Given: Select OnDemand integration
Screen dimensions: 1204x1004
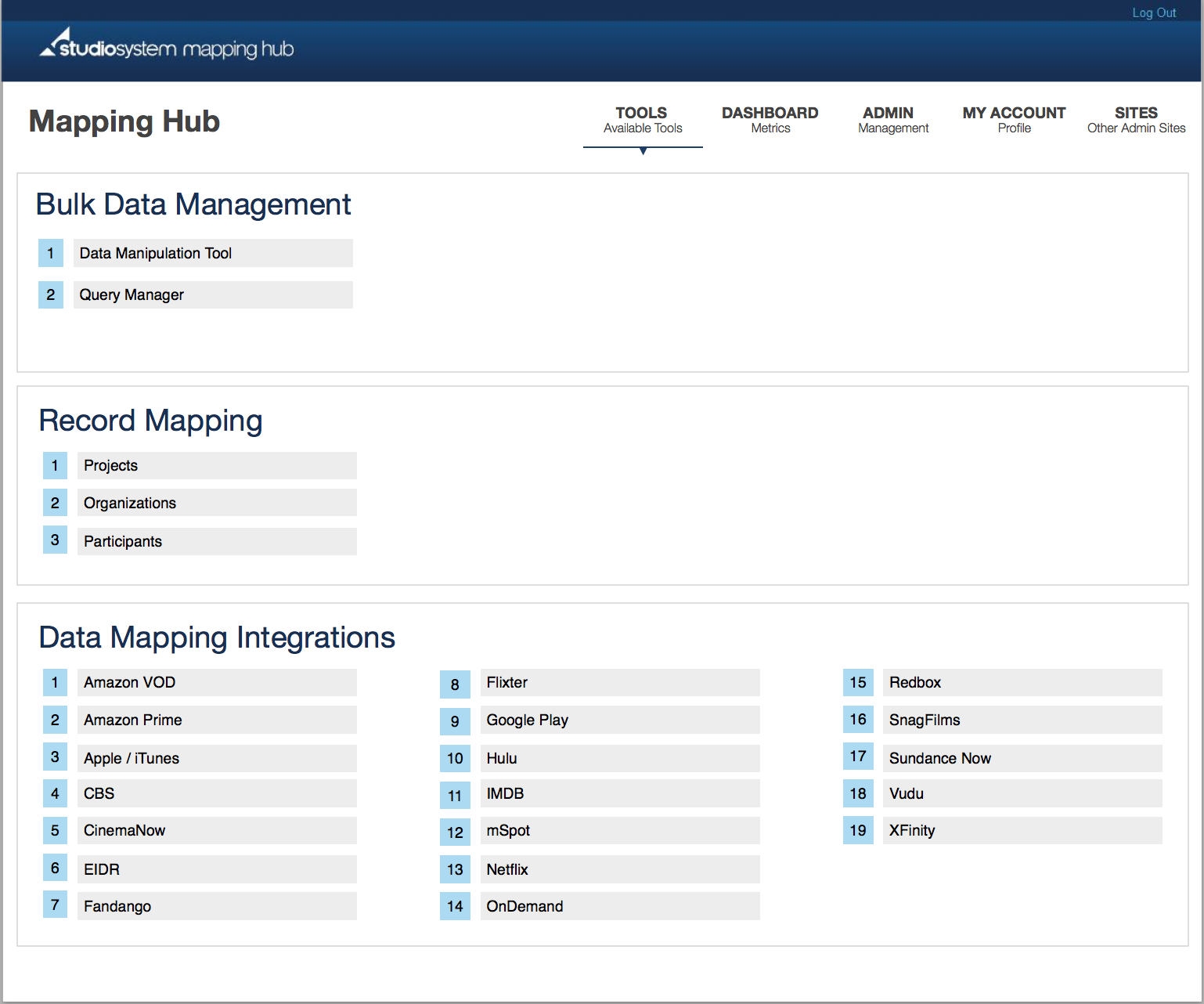Looking at the screenshot, I should [620, 906].
